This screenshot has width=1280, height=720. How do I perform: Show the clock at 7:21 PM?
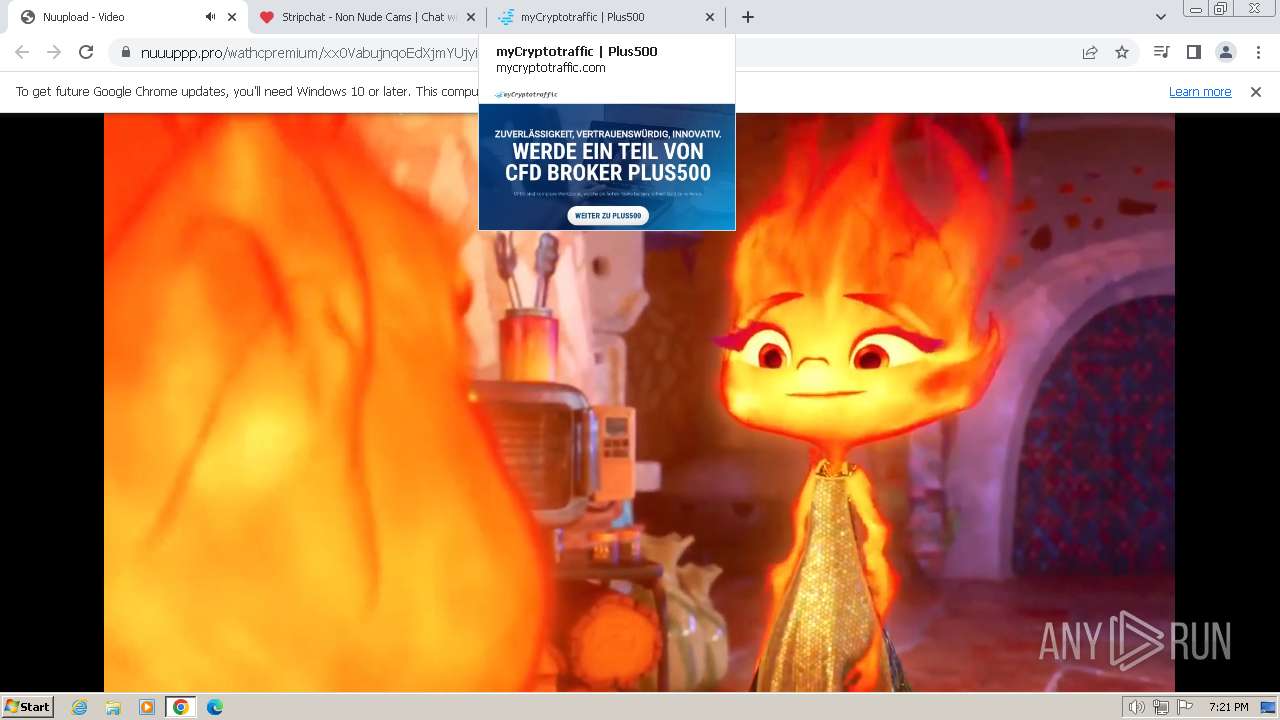pyautogui.click(x=1228, y=707)
